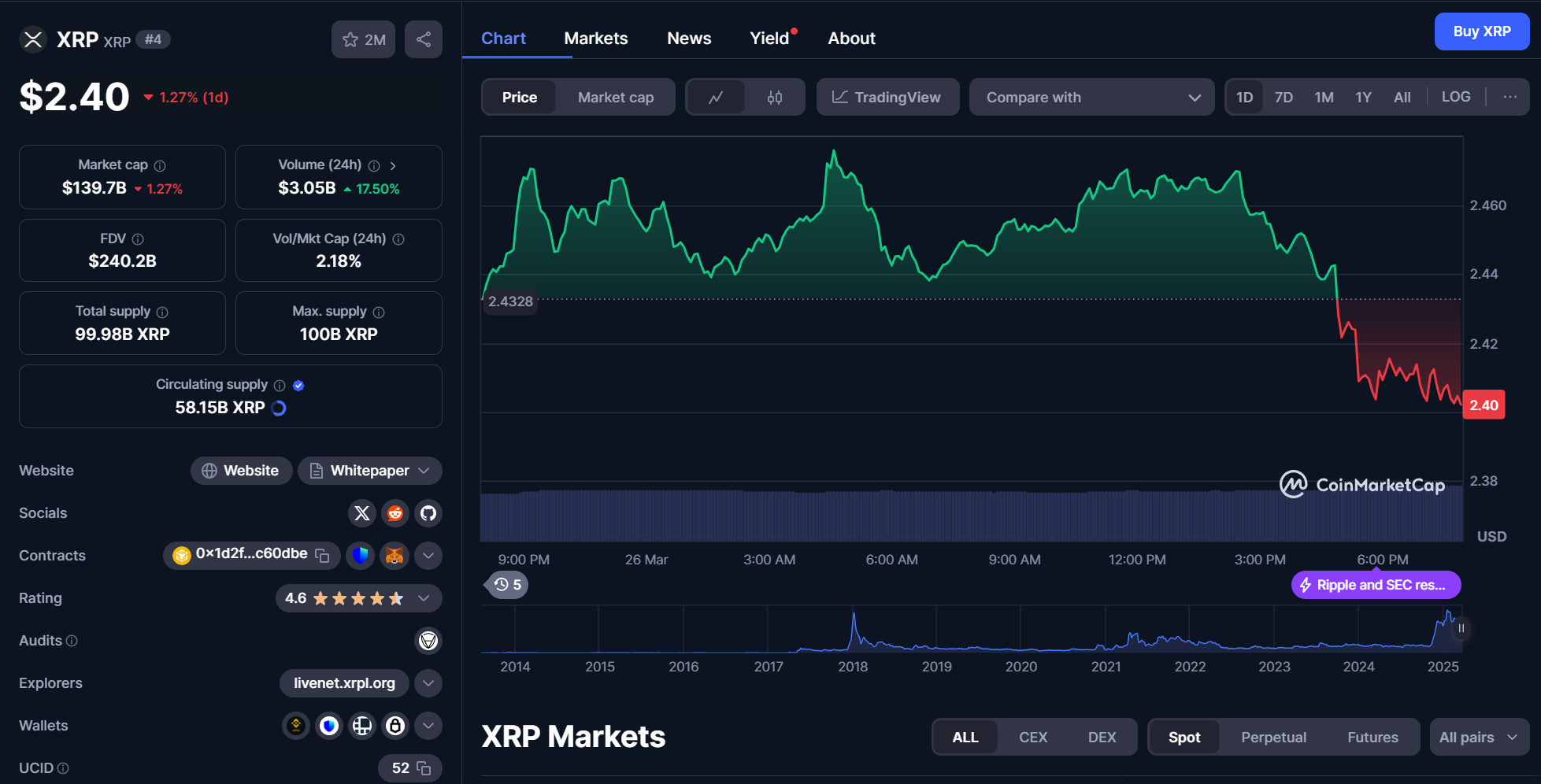Enable logarithmic scale with LOG button
Viewport: 1541px width, 784px height.
click(1455, 96)
